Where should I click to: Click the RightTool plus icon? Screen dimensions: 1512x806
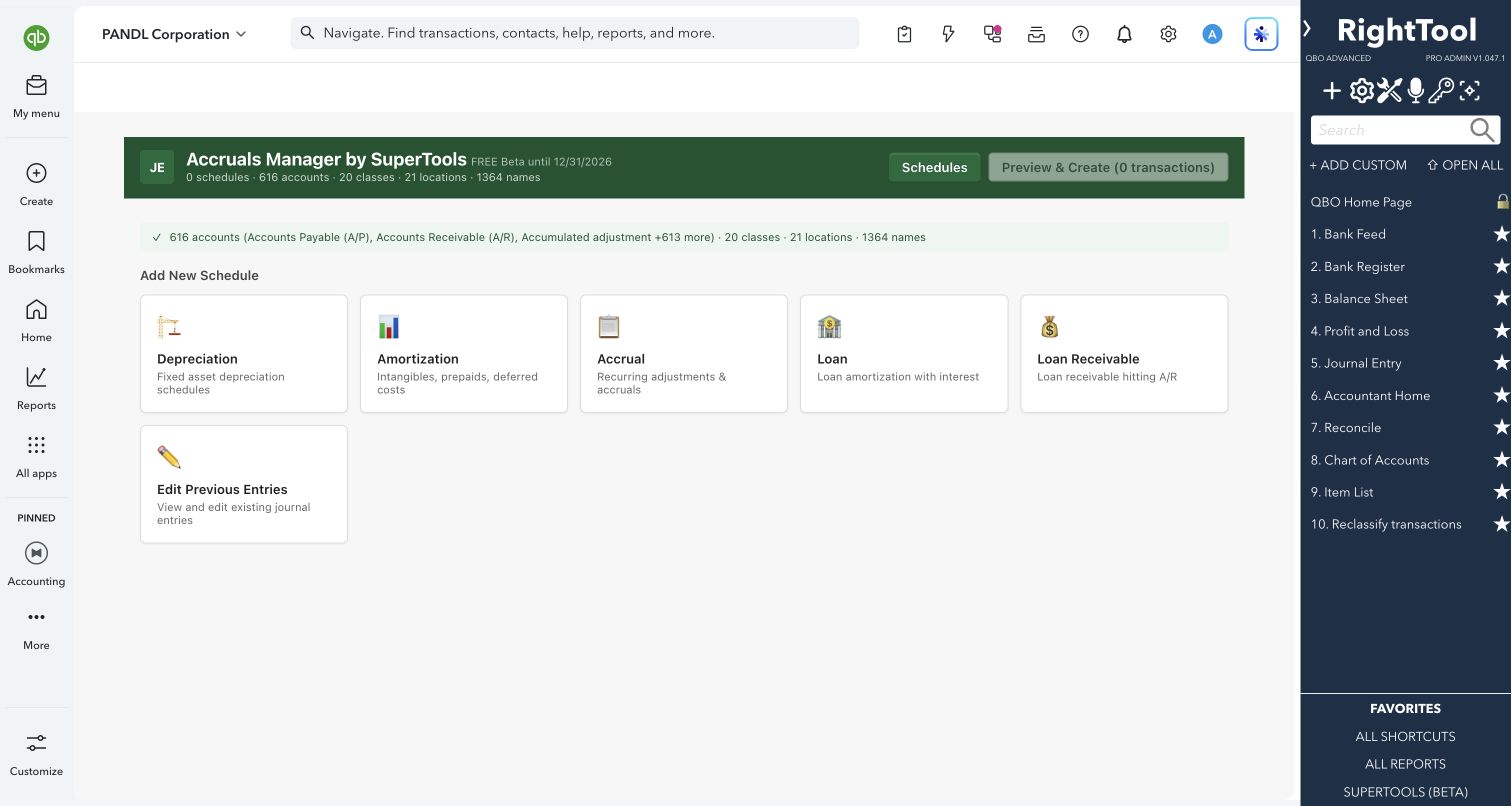tap(1332, 92)
